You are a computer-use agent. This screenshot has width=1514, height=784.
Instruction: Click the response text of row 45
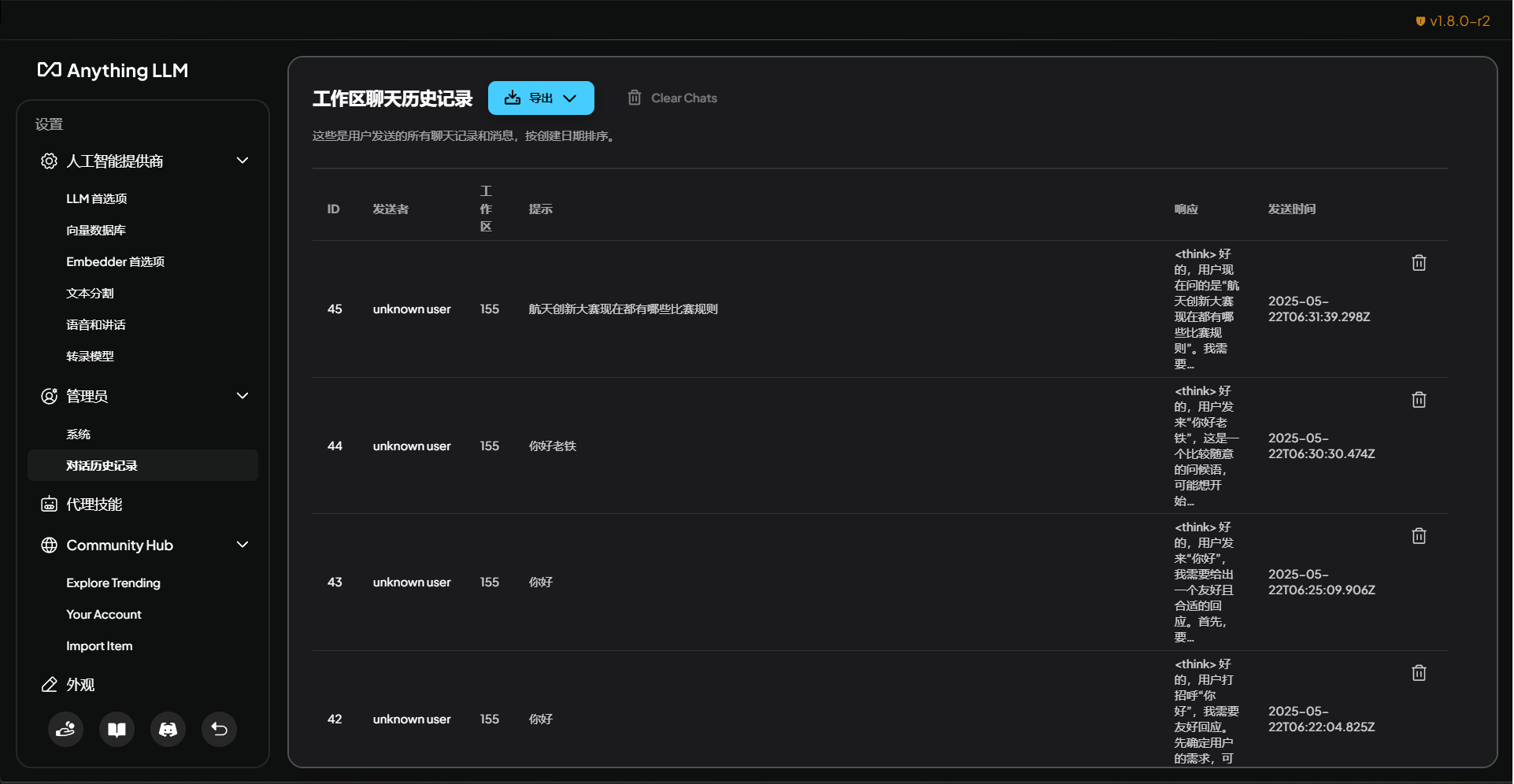coord(1206,309)
